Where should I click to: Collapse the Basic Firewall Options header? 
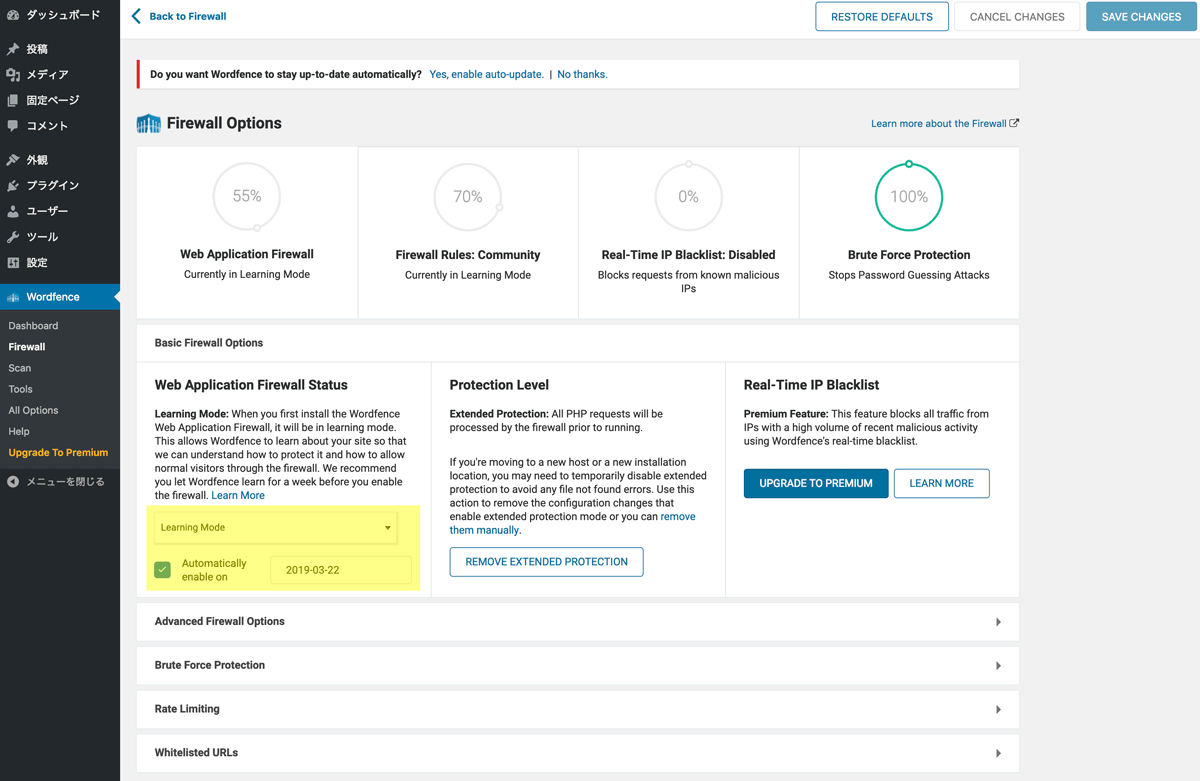pos(578,343)
